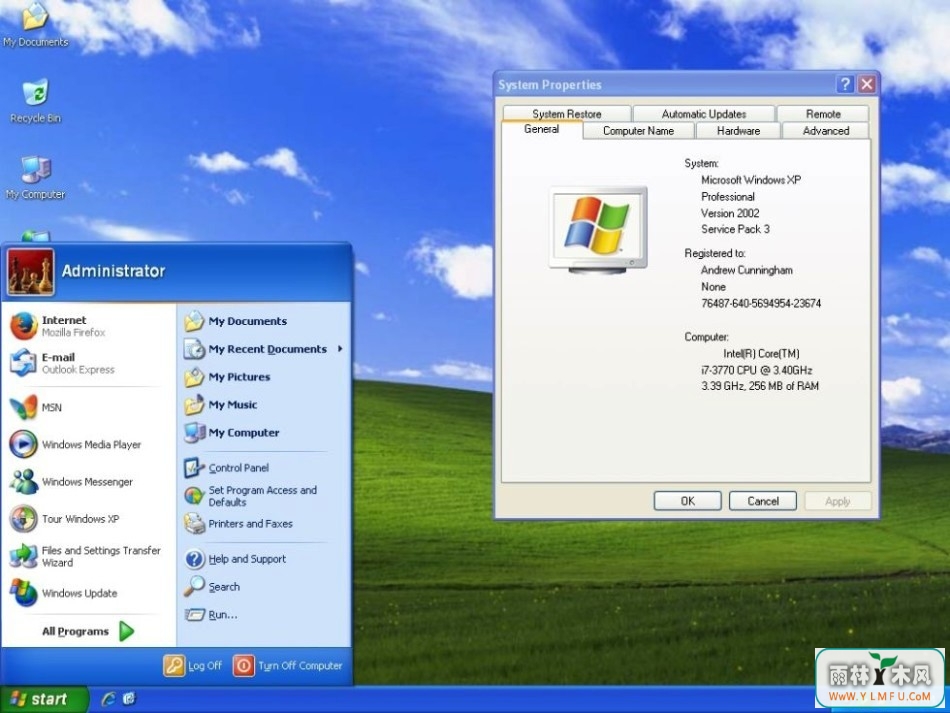Click Outlook Express icon in quick launch bar

coord(128,699)
